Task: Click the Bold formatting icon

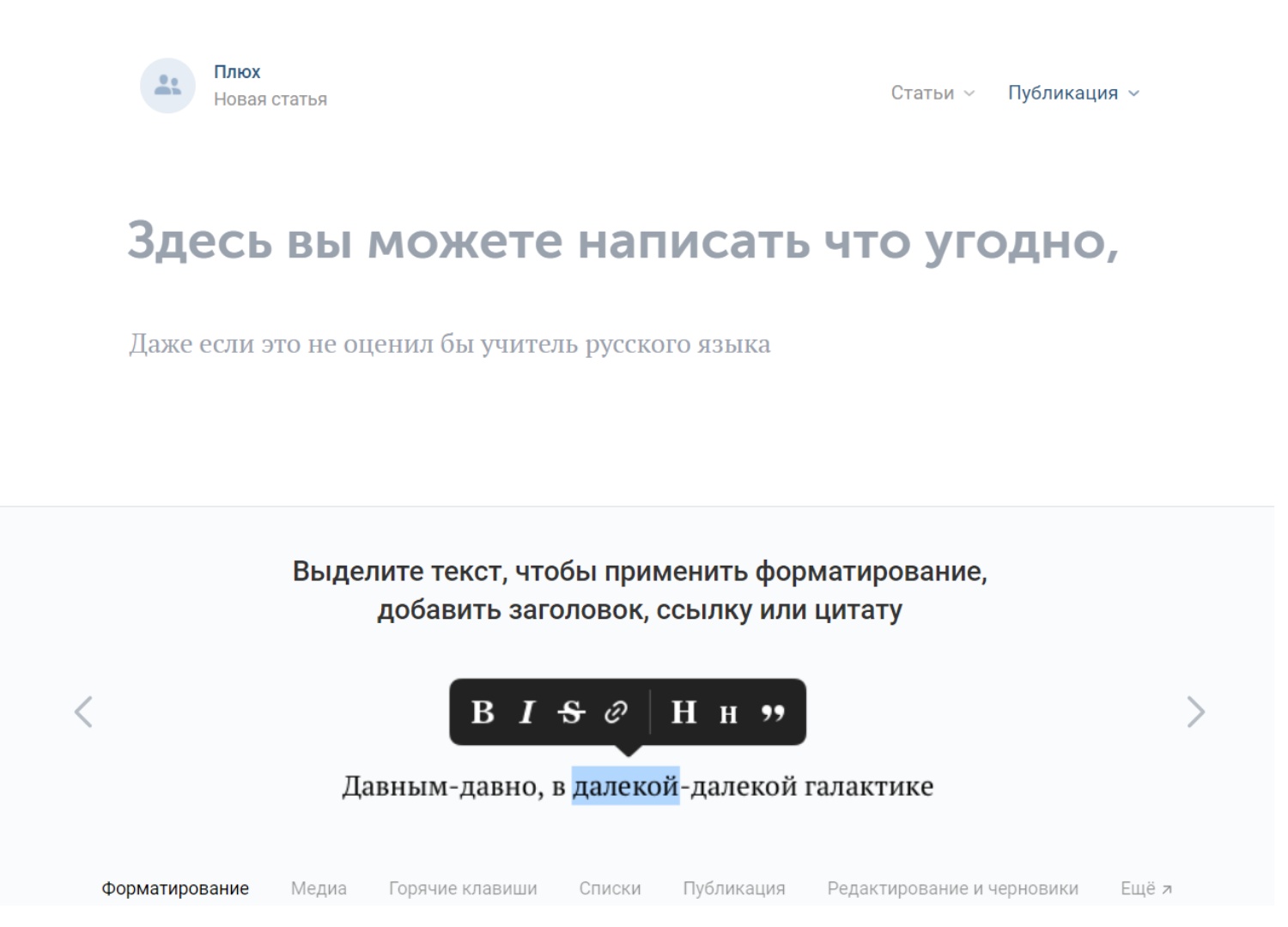Action: click(483, 712)
